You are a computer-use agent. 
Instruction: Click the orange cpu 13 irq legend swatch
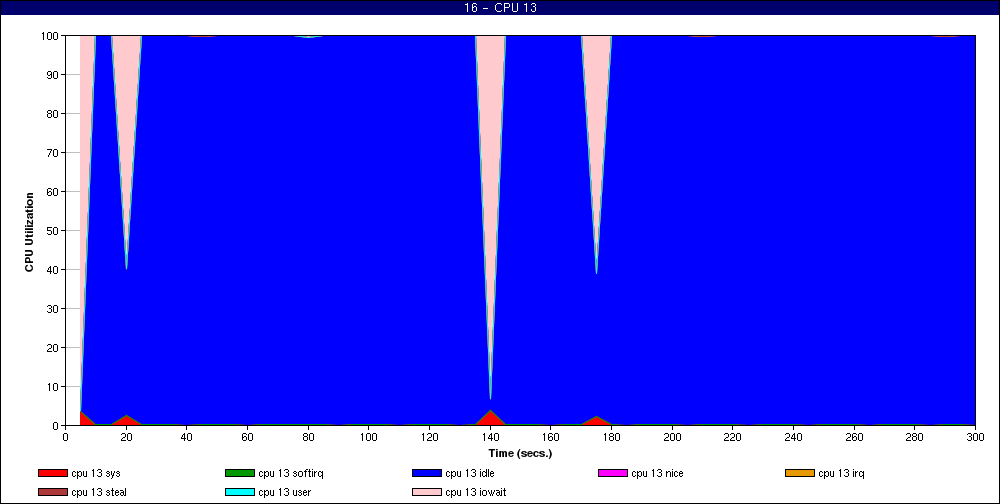pos(800,473)
